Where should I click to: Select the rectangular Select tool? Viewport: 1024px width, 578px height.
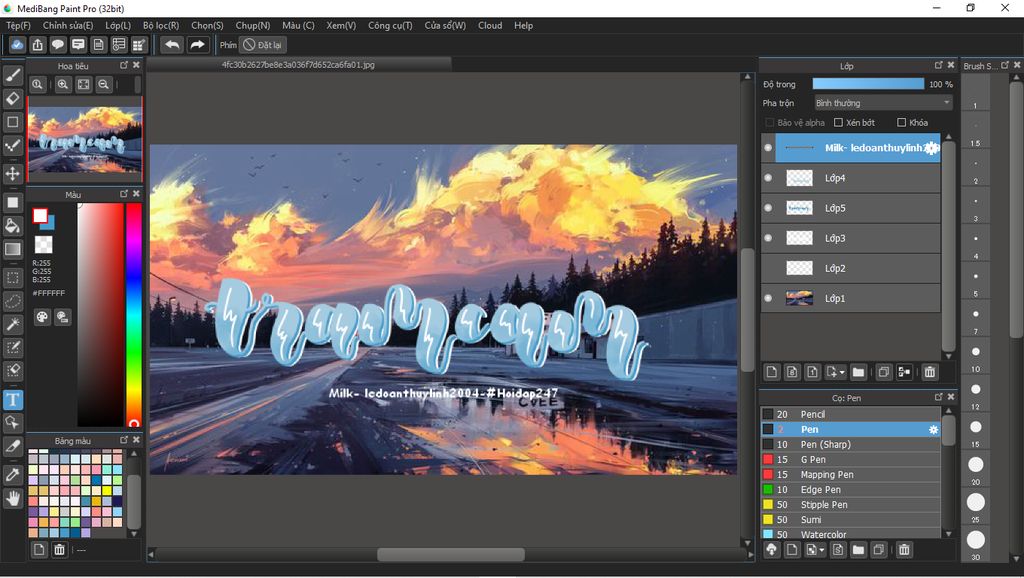coord(12,278)
